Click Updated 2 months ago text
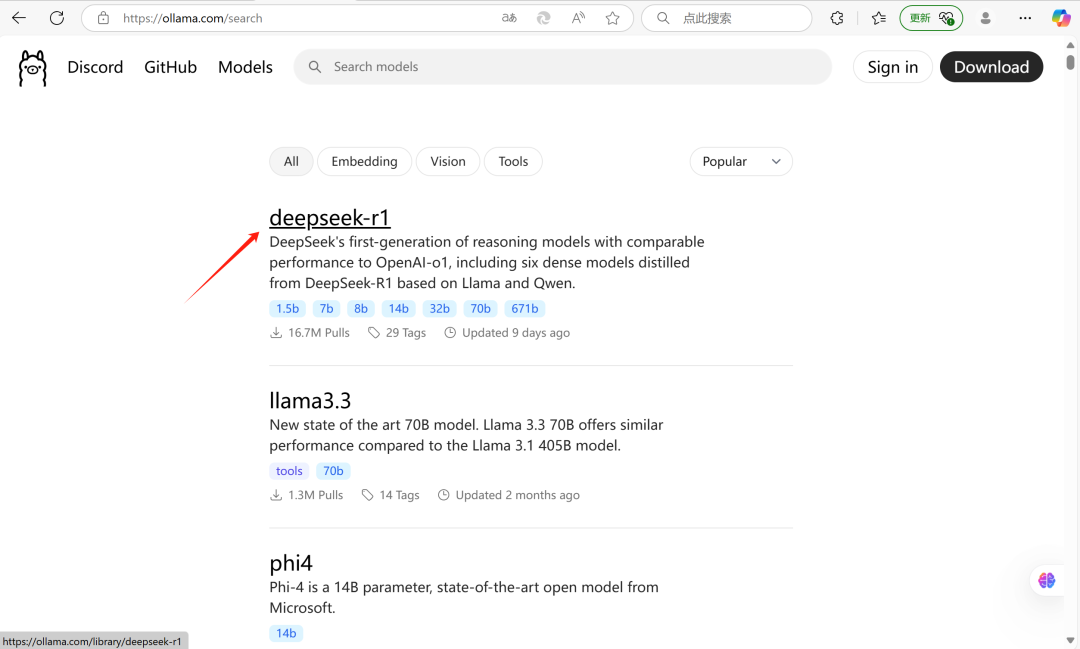The height and width of the screenshot is (649, 1080). [x=517, y=495]
